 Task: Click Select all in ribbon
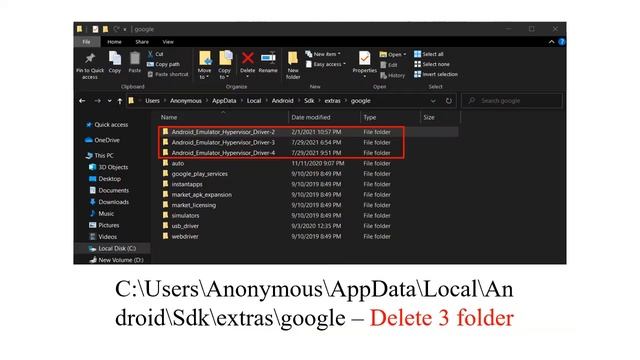coord(429,54)
